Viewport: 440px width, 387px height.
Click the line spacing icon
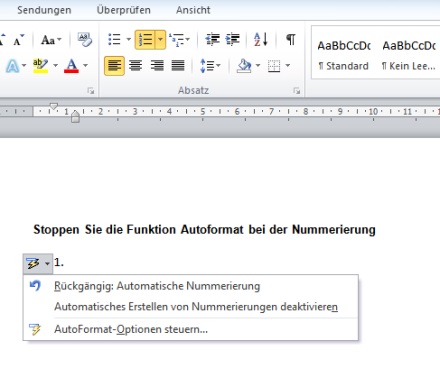click(x=207, y=66)
